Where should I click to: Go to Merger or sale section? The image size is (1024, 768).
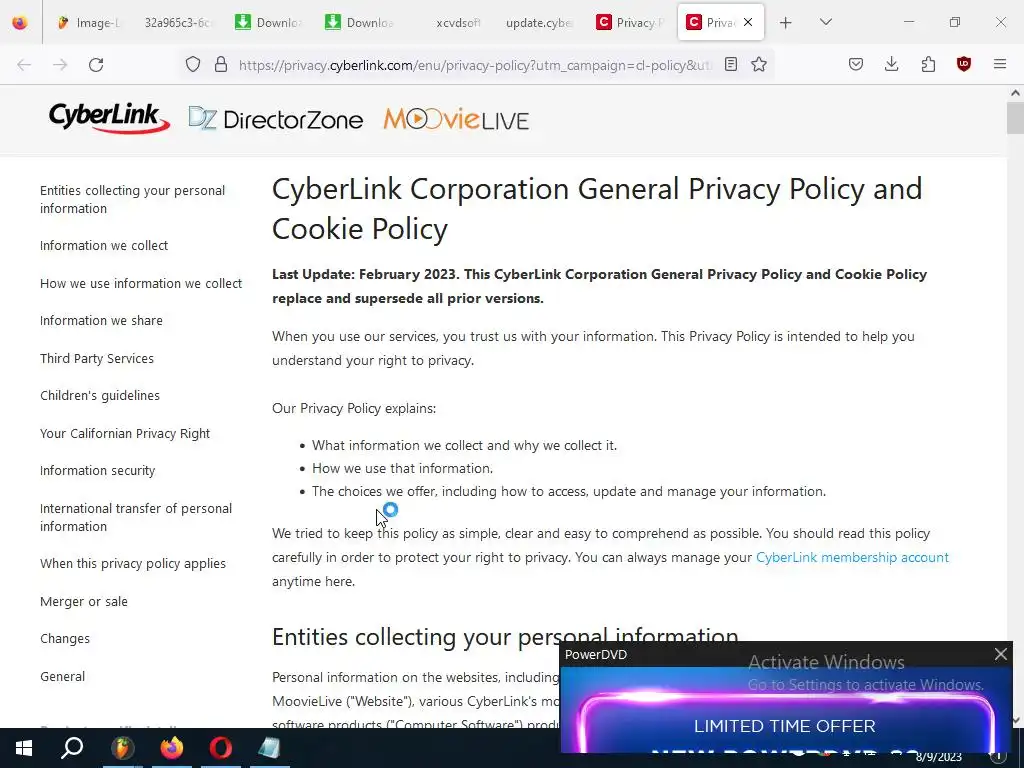(x=84, y=601)
